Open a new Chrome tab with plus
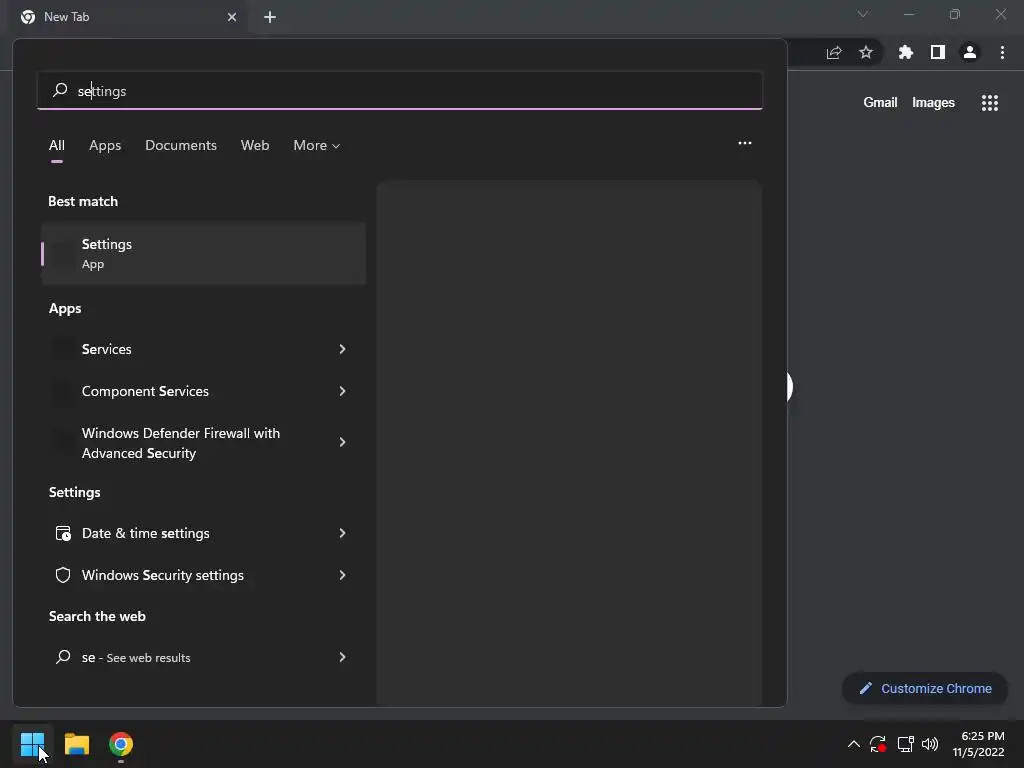The width and height of the screenshot is (1024, 768). [x=270, y=17]
